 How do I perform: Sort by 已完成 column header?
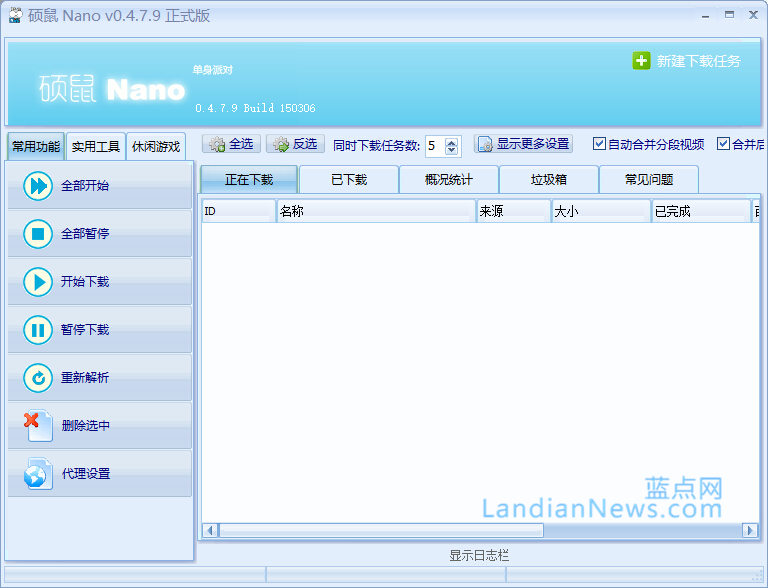[x=701, y=211]
